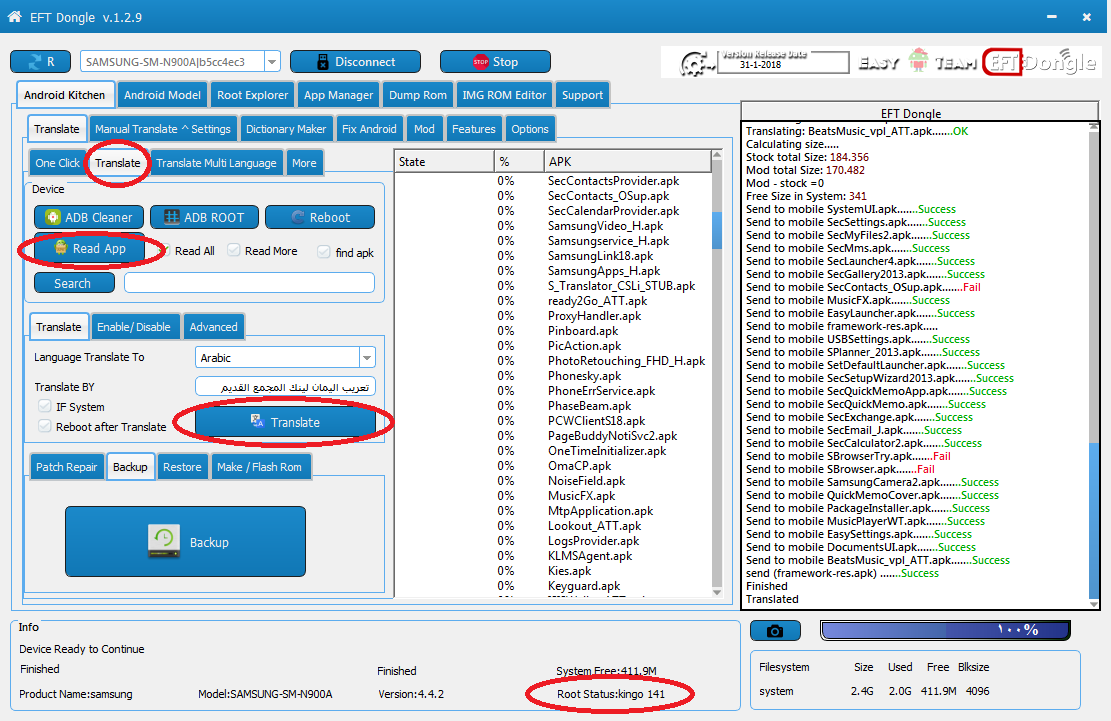This screenshot has height=721, width=1111.
Task: Open the Root Explorer tab
Action: pos(252,95)
